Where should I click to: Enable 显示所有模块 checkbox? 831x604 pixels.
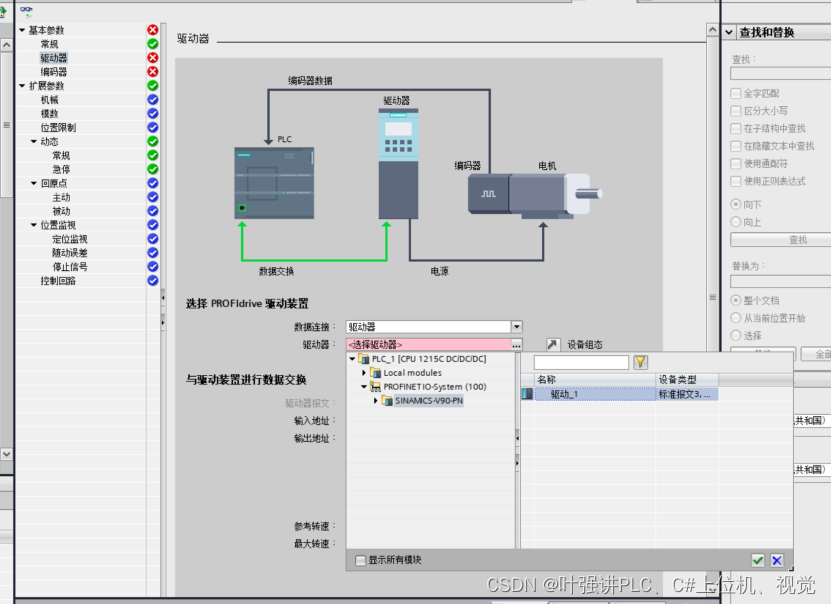(360, 560)
